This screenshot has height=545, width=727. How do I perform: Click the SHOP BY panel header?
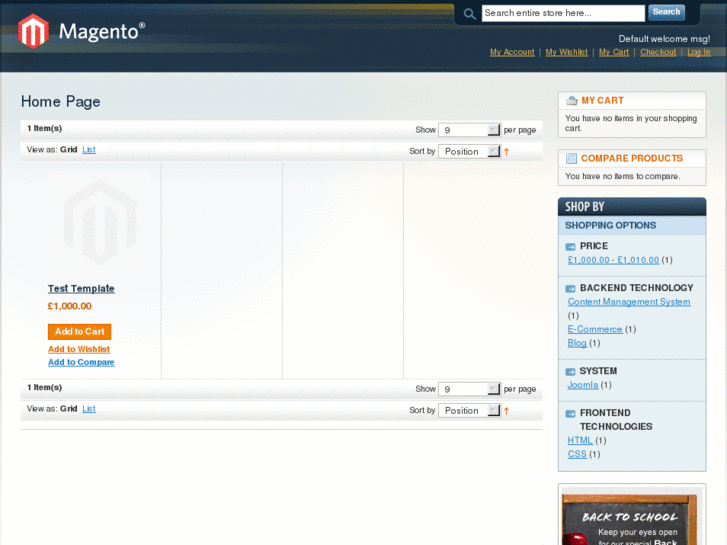[631, 207]
